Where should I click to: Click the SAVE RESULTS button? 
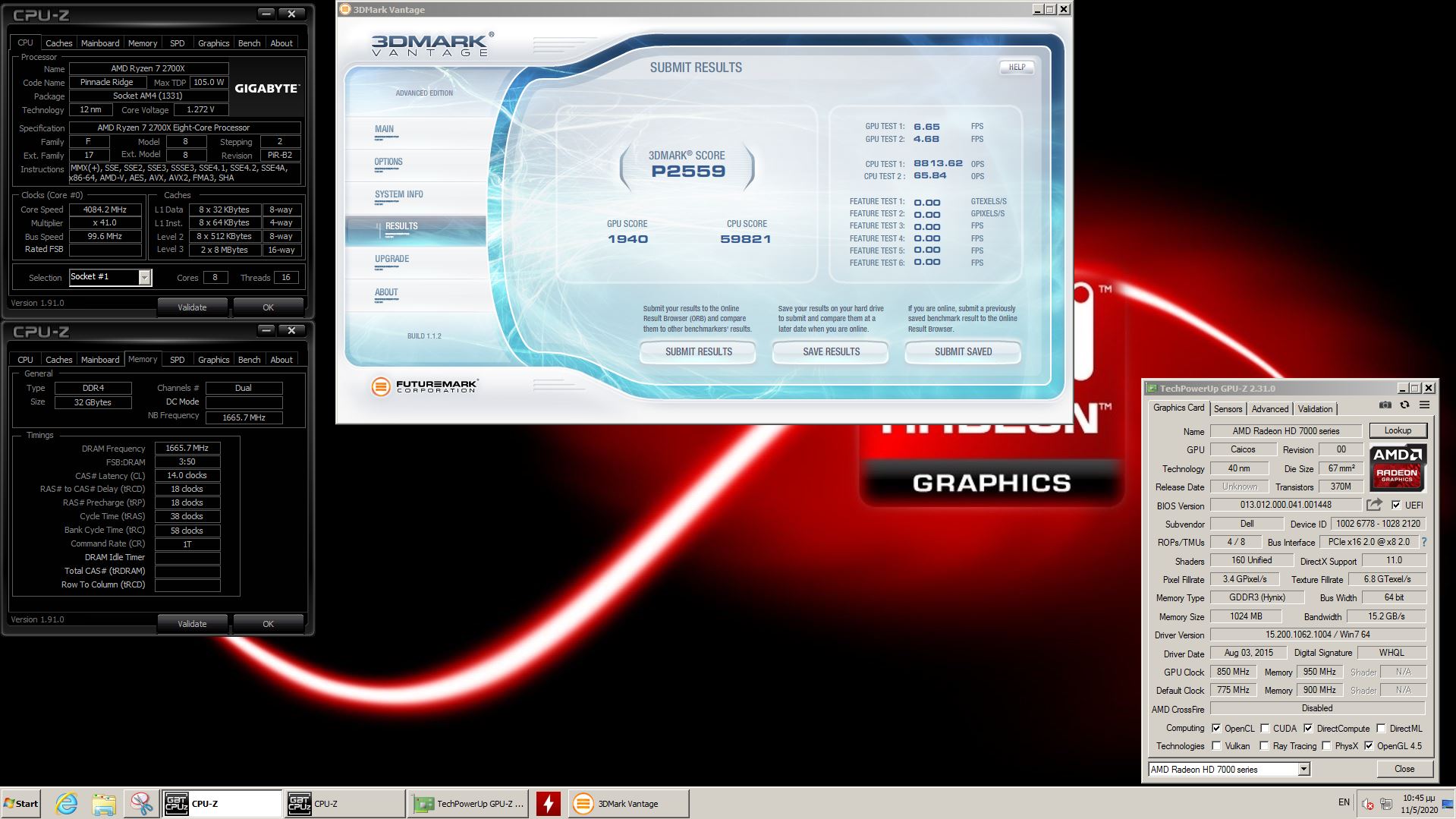831,351
